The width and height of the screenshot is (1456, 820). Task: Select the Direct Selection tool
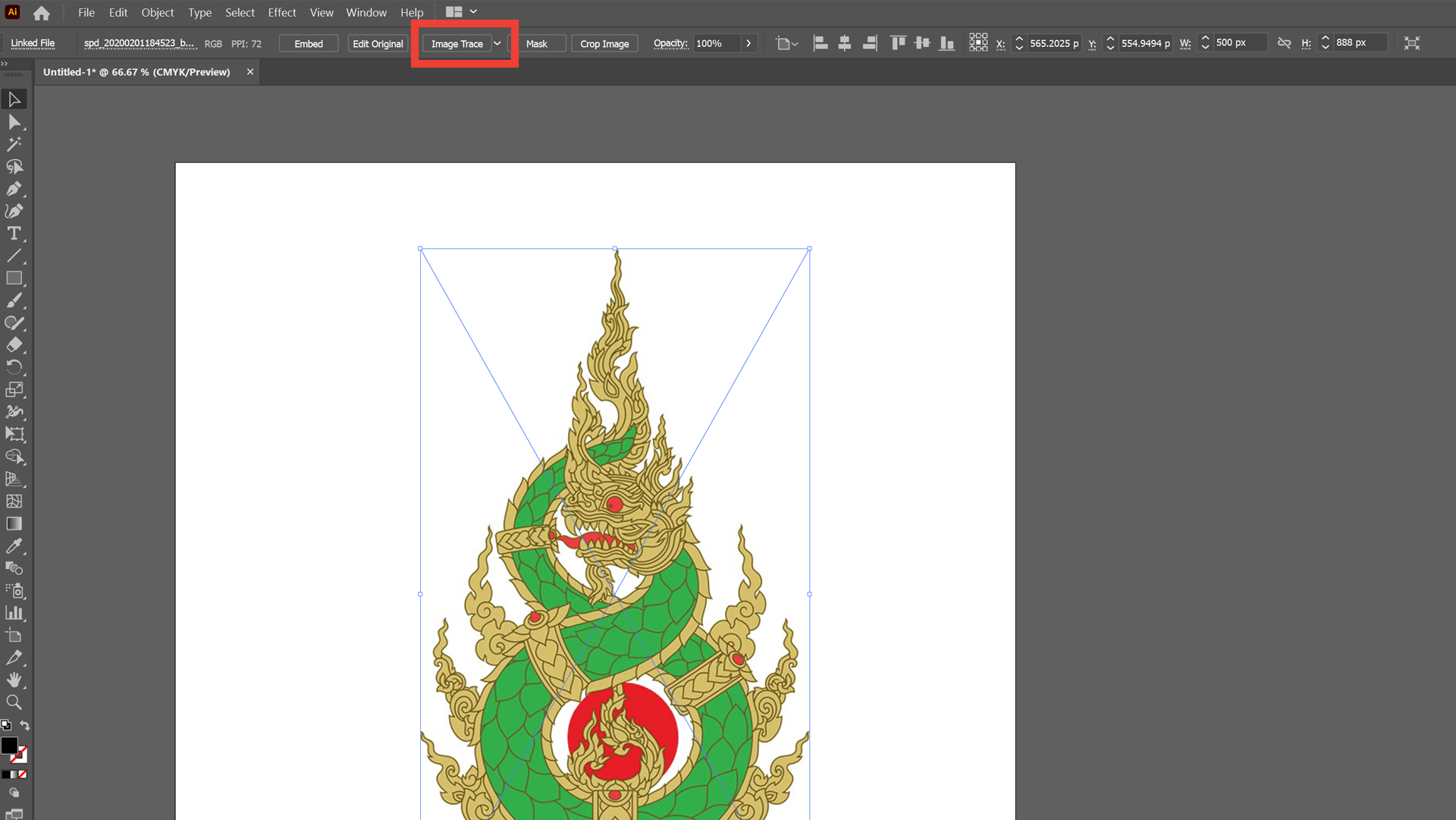[14, 122]
